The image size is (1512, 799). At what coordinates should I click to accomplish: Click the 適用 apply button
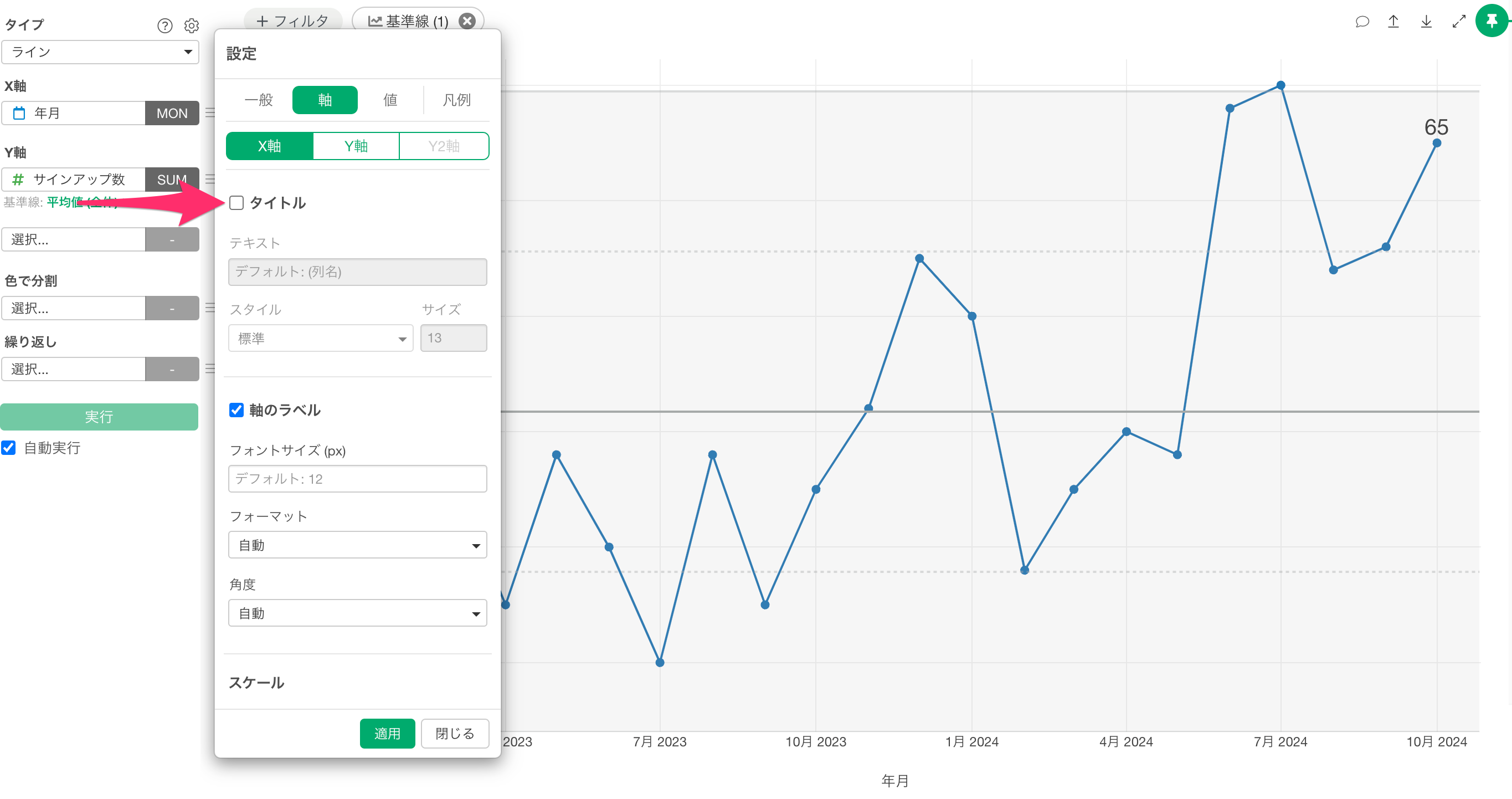pyautogui.click(x=387, y=733)
